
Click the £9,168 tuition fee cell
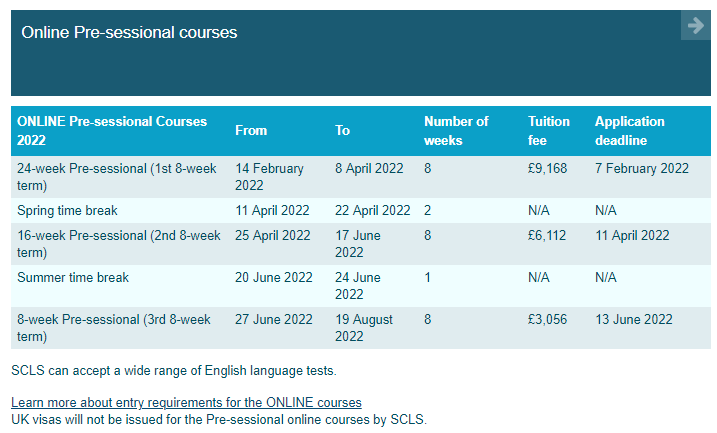point(547,168)
